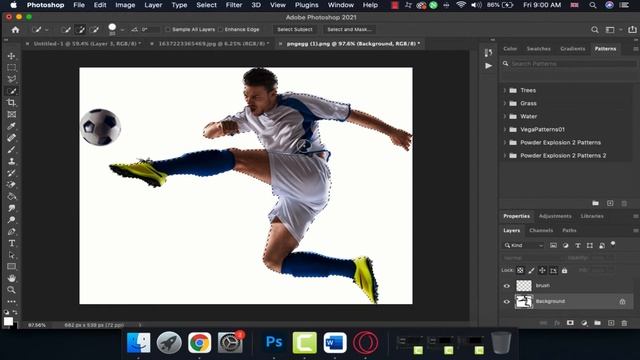
Task: Create new adjustment layer from Layers panel
Action: tap(584, 323)
